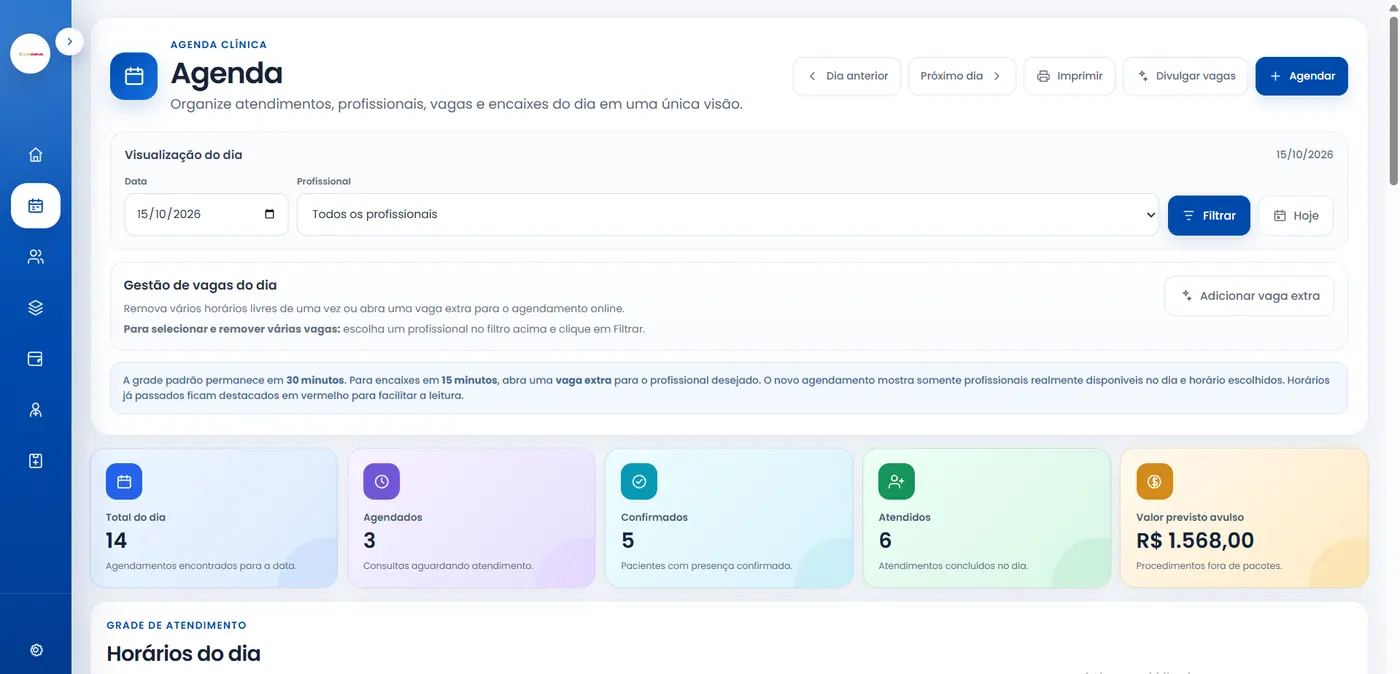Image resolution: width=1400 pixels, height=674 pixels.
Task: Click the 'R$ 1.568,00' value
Action: 1195,541
